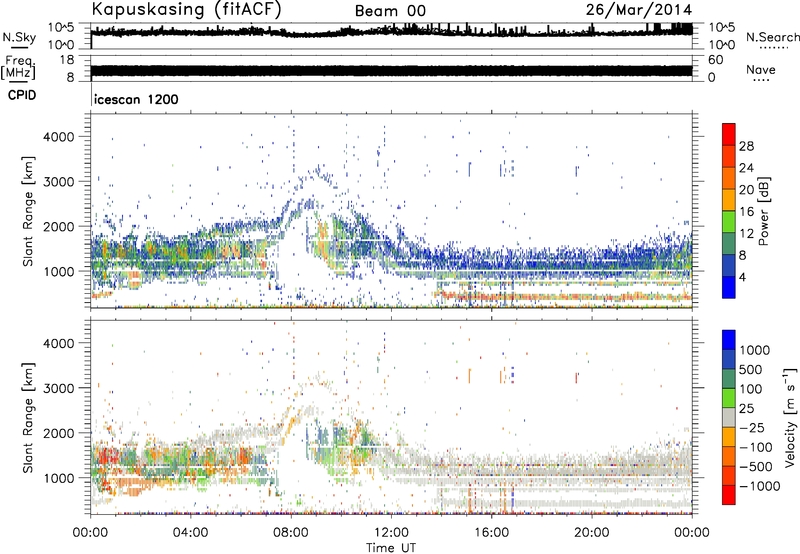Click the '4000' tick on power panel axis
800x554 pixels.
[58, 137]
